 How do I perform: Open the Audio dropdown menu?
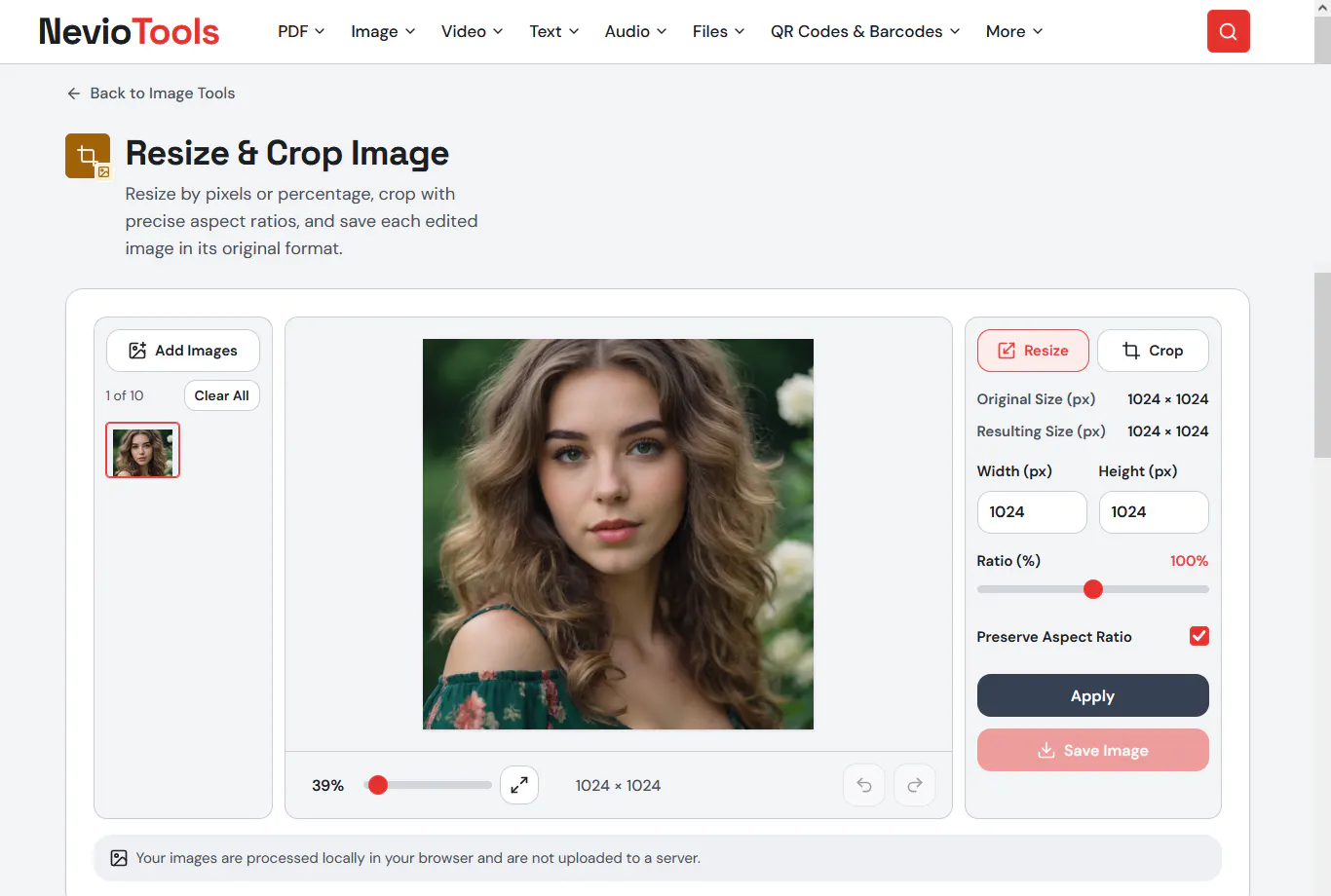point(635,31)
